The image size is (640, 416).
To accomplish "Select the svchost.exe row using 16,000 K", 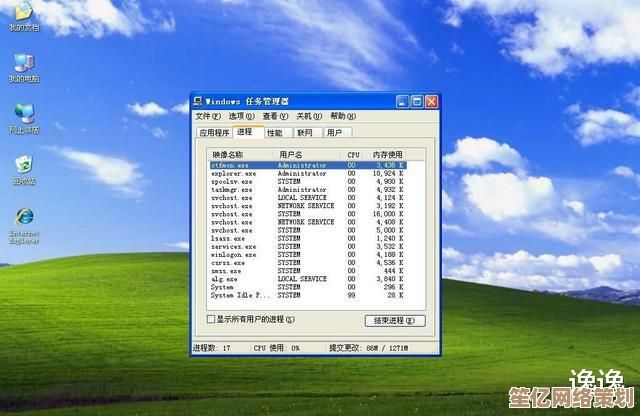I will pos(308,214).
